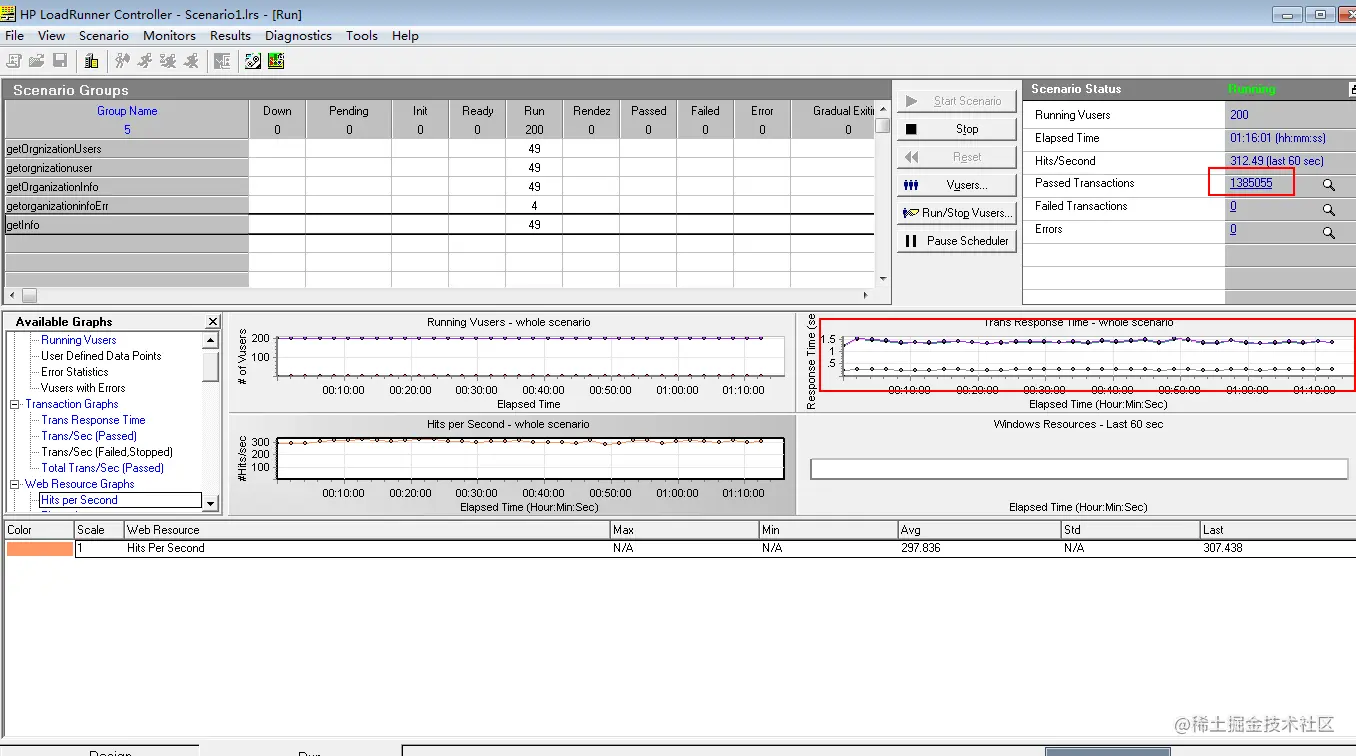Click the Web Resource column header
Screen dimensions: 1356x756
click(367, 530)
